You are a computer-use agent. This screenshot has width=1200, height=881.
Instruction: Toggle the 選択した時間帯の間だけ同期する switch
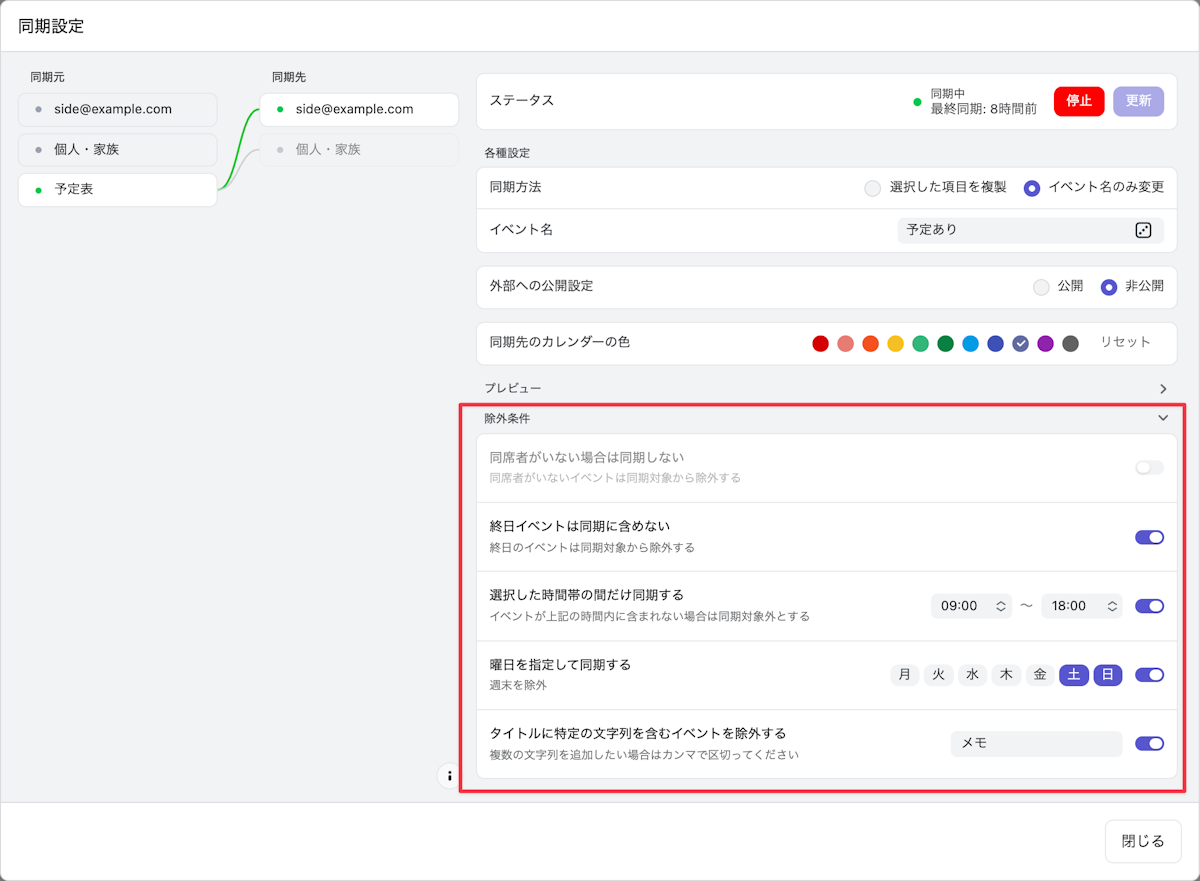coord(1149,606)
